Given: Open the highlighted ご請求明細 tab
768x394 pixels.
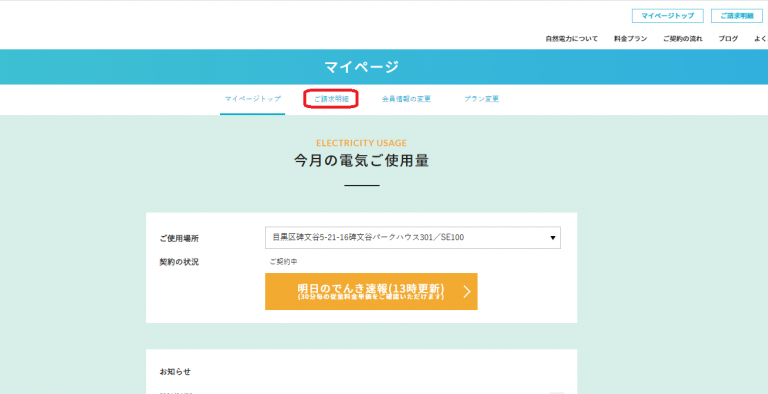Looking at the screenshot, I should 331,99.
